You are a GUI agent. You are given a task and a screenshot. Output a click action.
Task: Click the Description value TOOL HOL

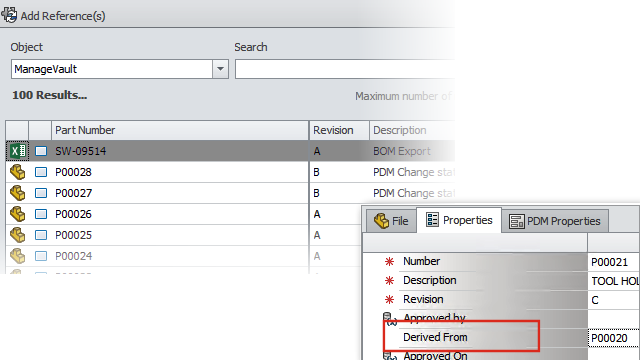point(615,281)
